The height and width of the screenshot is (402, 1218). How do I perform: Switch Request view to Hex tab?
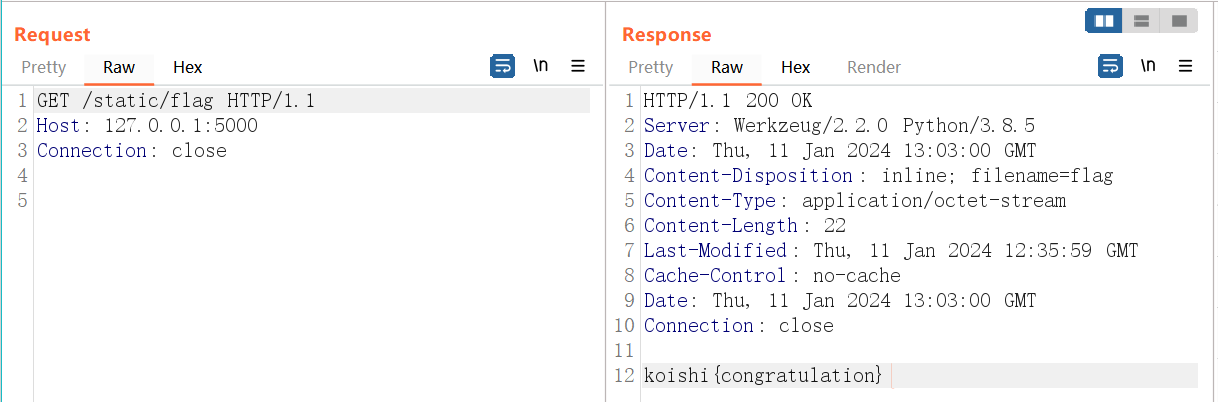[x=187, y=67]
